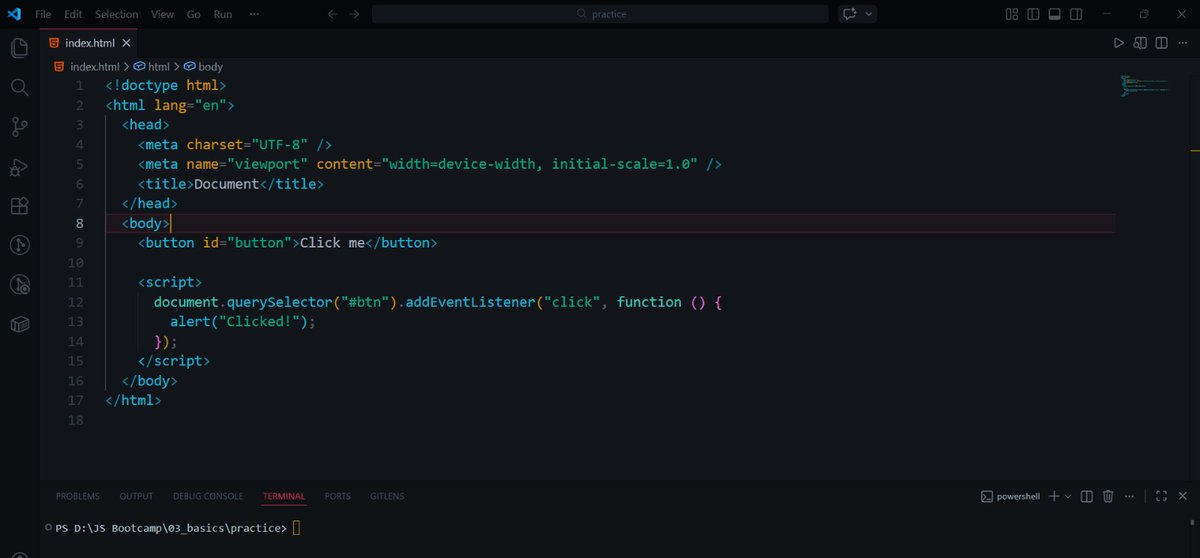Click the closing </html> tag on line 17
This screenshot has height=558, width=1200.
[133, 400]
